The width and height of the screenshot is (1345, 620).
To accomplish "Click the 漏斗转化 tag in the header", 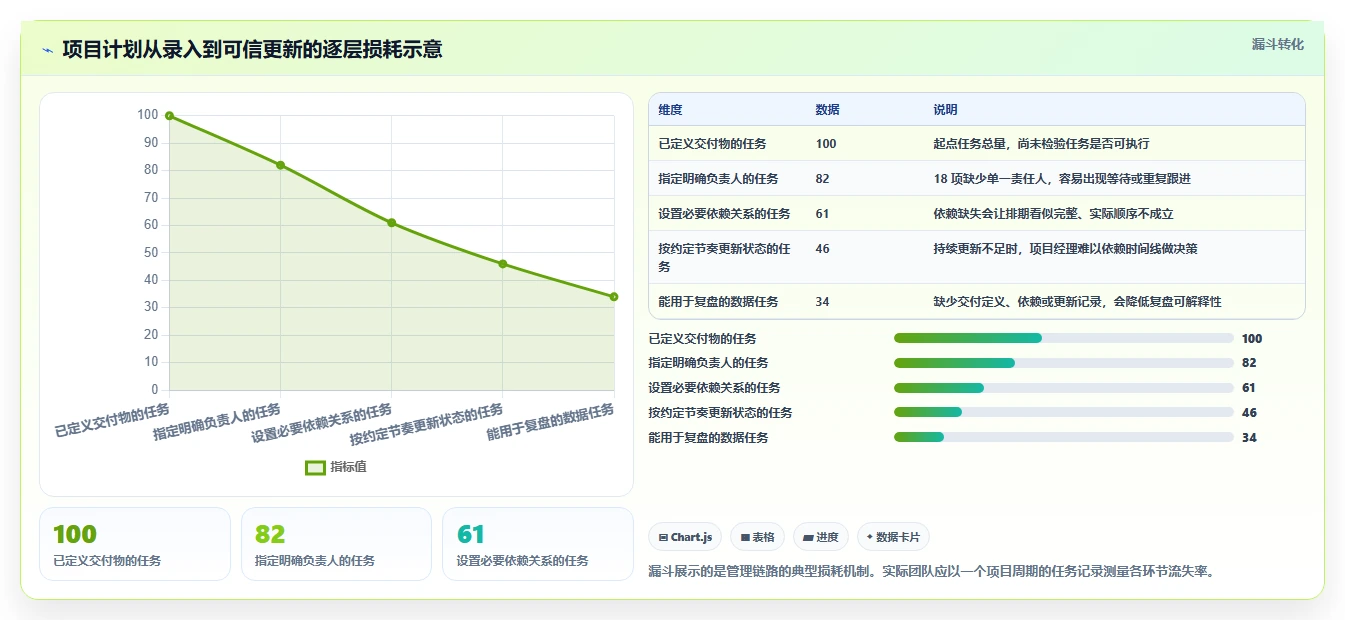I will pyautogui.click(x=1278, y=44).
